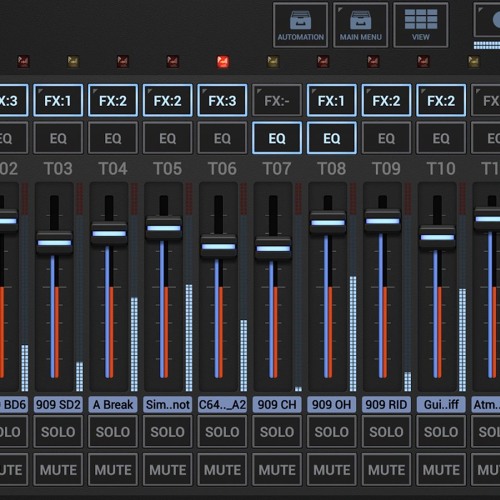Click the T09 track number heading
The image size is (500, 500).
tap(386, 168)
